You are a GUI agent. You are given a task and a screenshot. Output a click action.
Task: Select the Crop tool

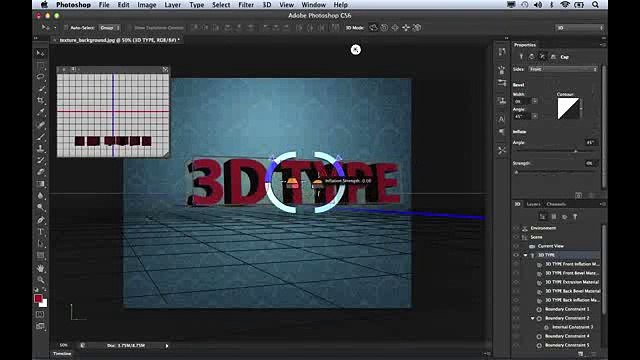click(40, 100)
